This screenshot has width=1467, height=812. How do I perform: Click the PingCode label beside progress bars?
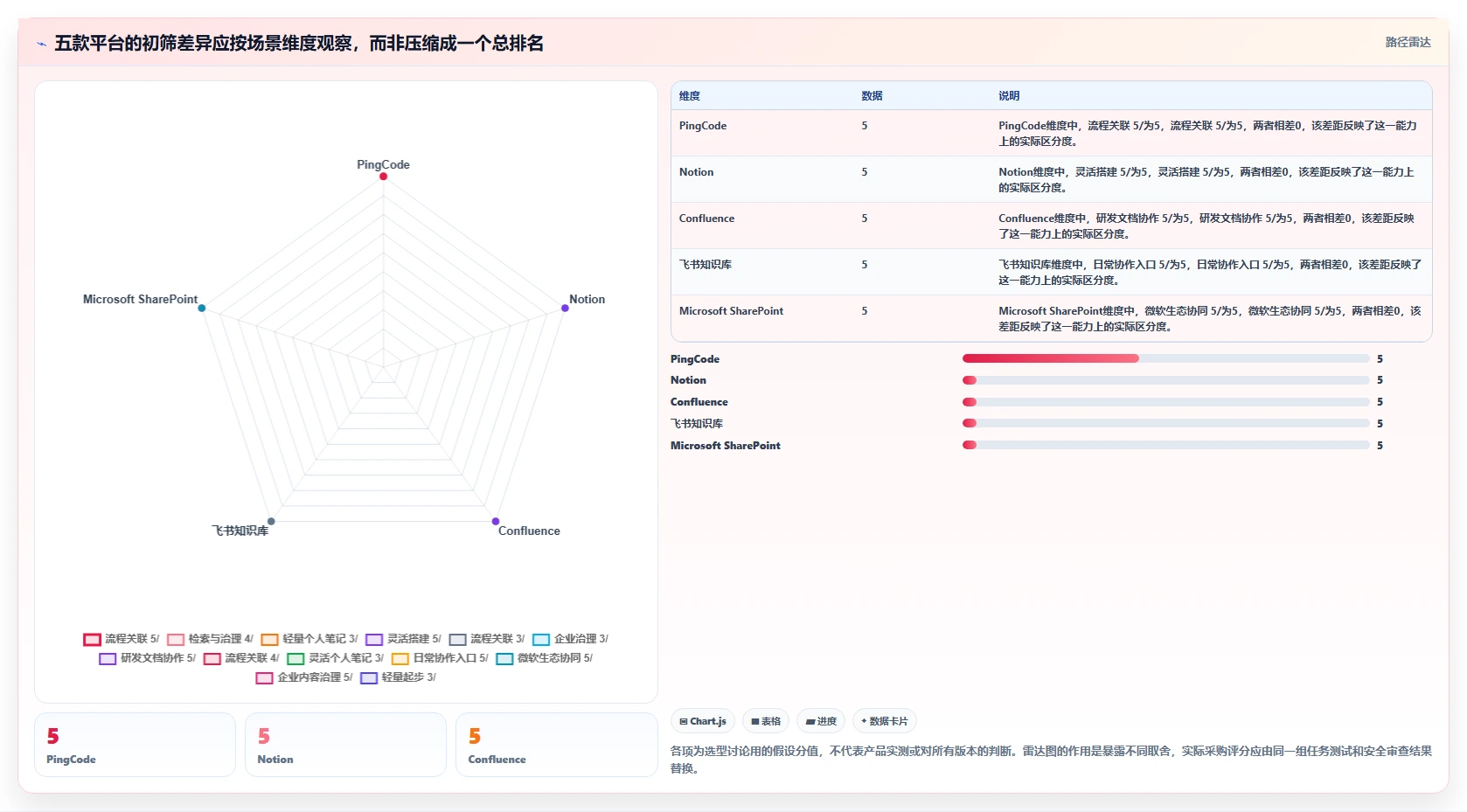(695, 359)
